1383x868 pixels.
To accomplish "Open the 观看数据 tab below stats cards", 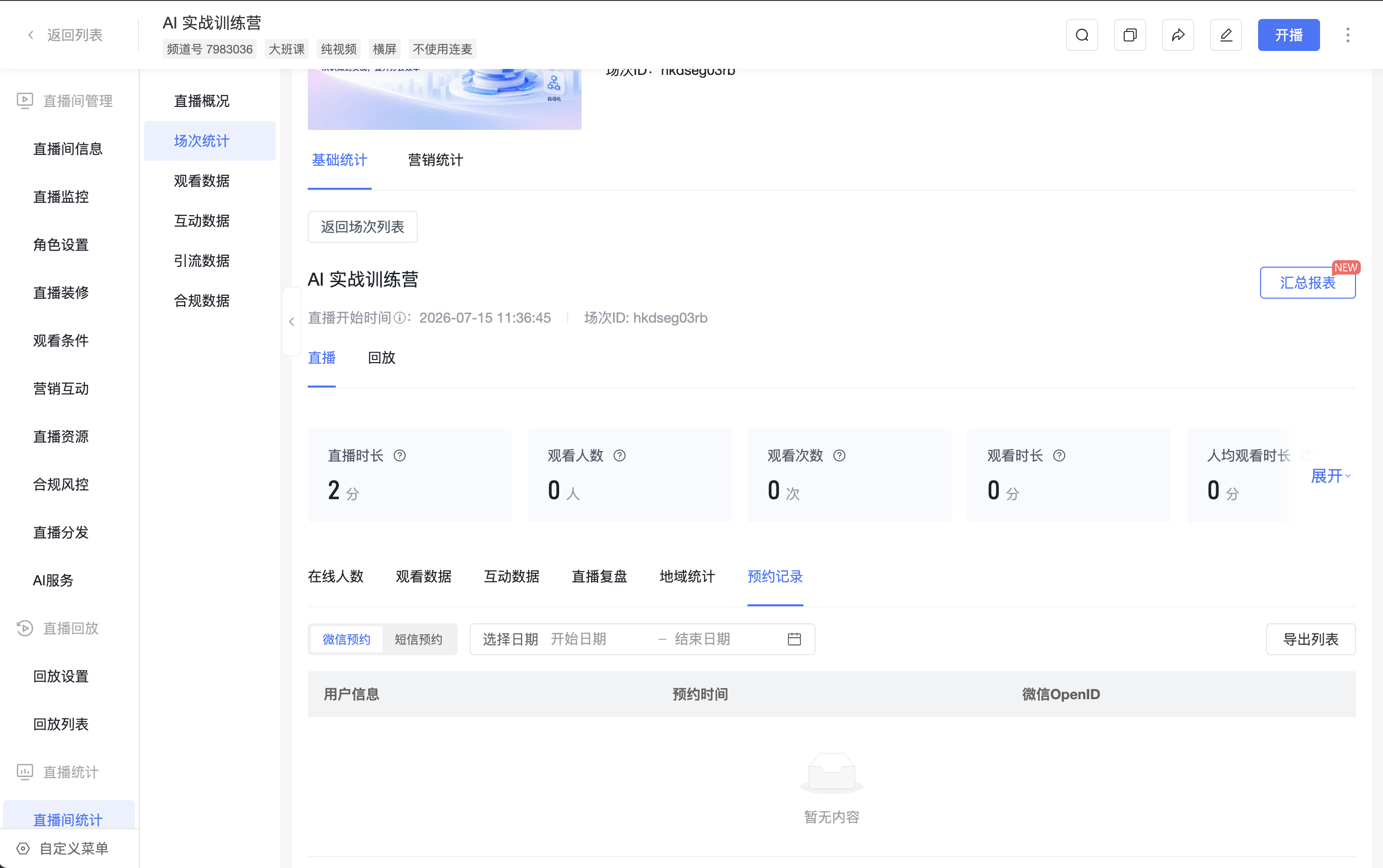I will tap(423, 576).
